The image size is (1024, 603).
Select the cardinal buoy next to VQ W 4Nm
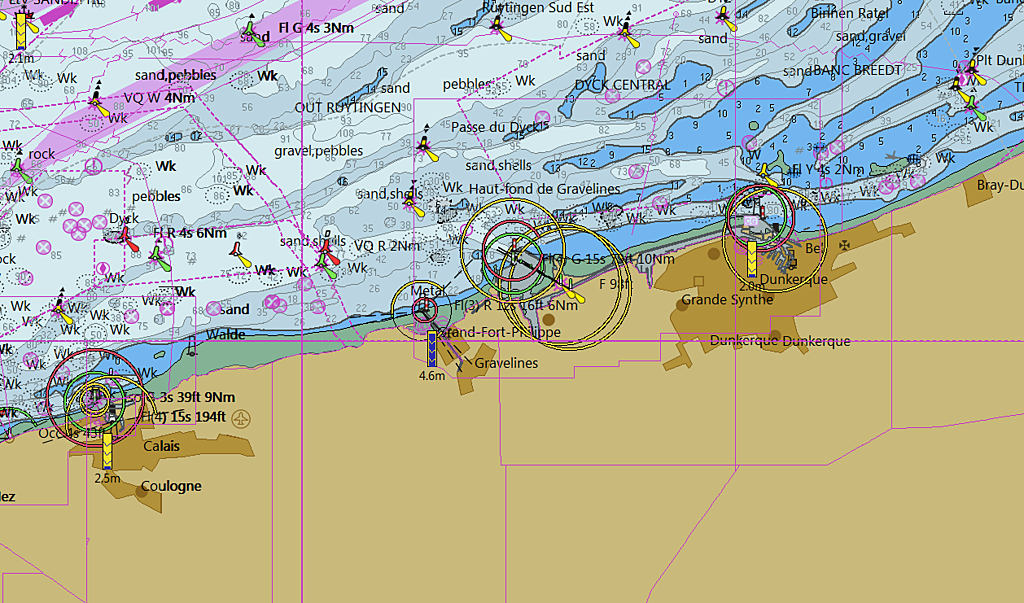coord(99,101)
